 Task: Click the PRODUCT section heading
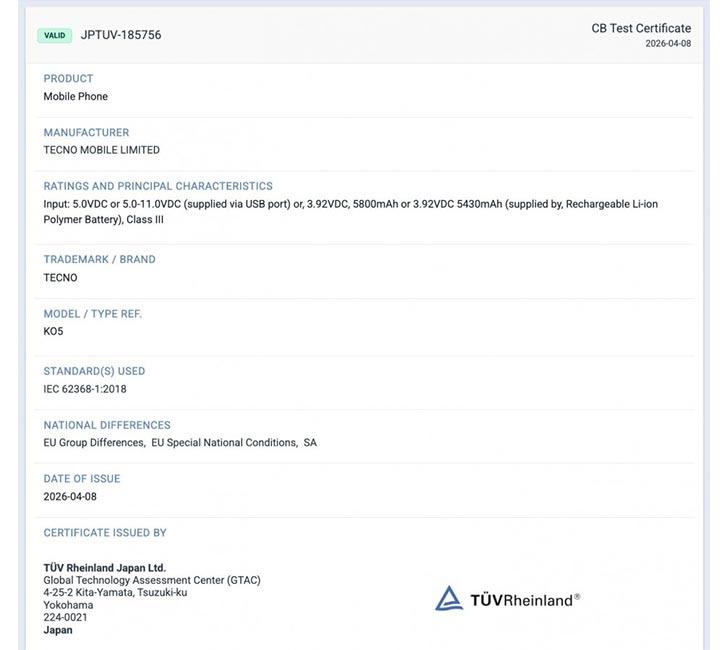coord(68,78)
